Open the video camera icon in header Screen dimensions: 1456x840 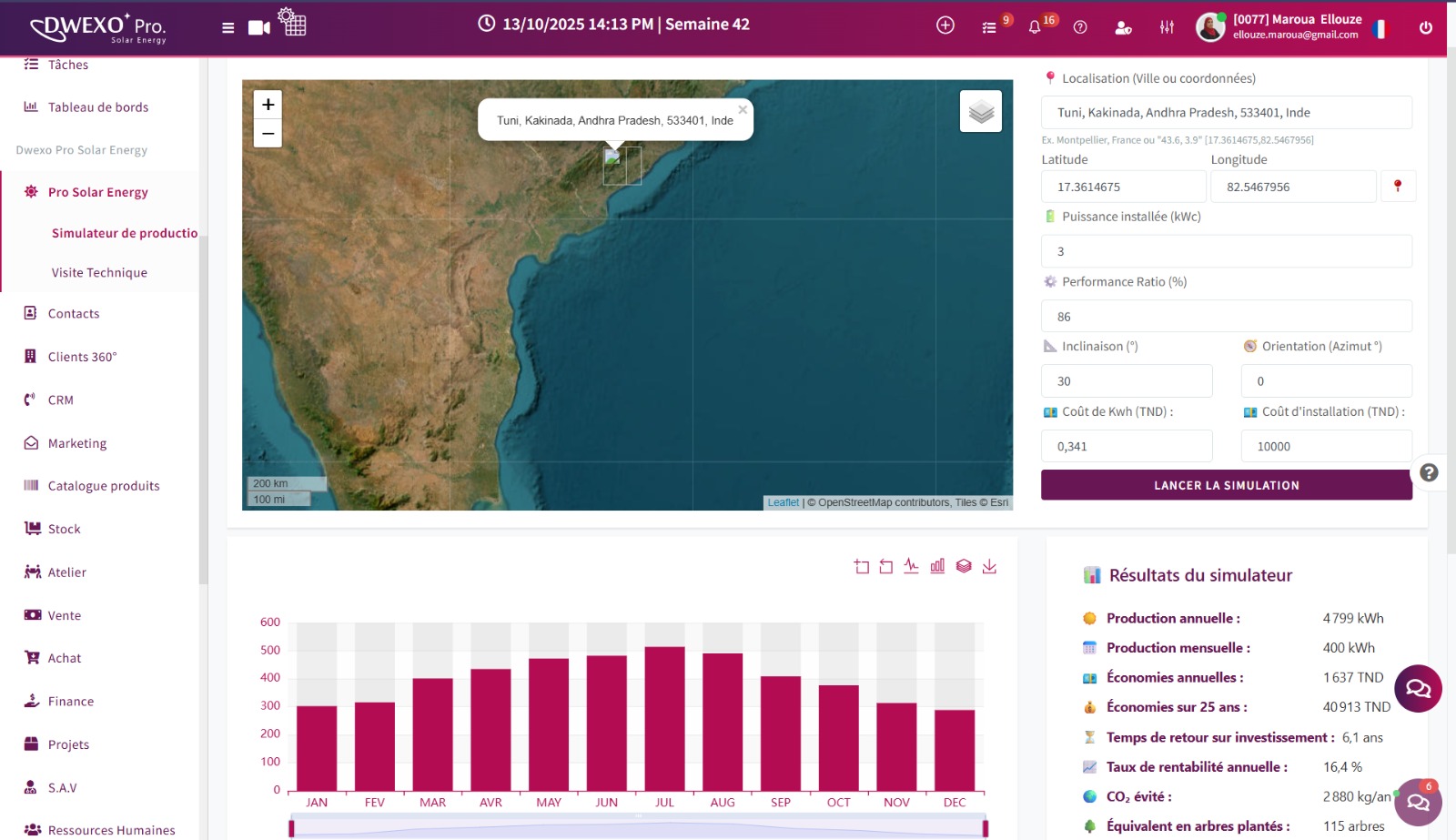pos(259,27)
